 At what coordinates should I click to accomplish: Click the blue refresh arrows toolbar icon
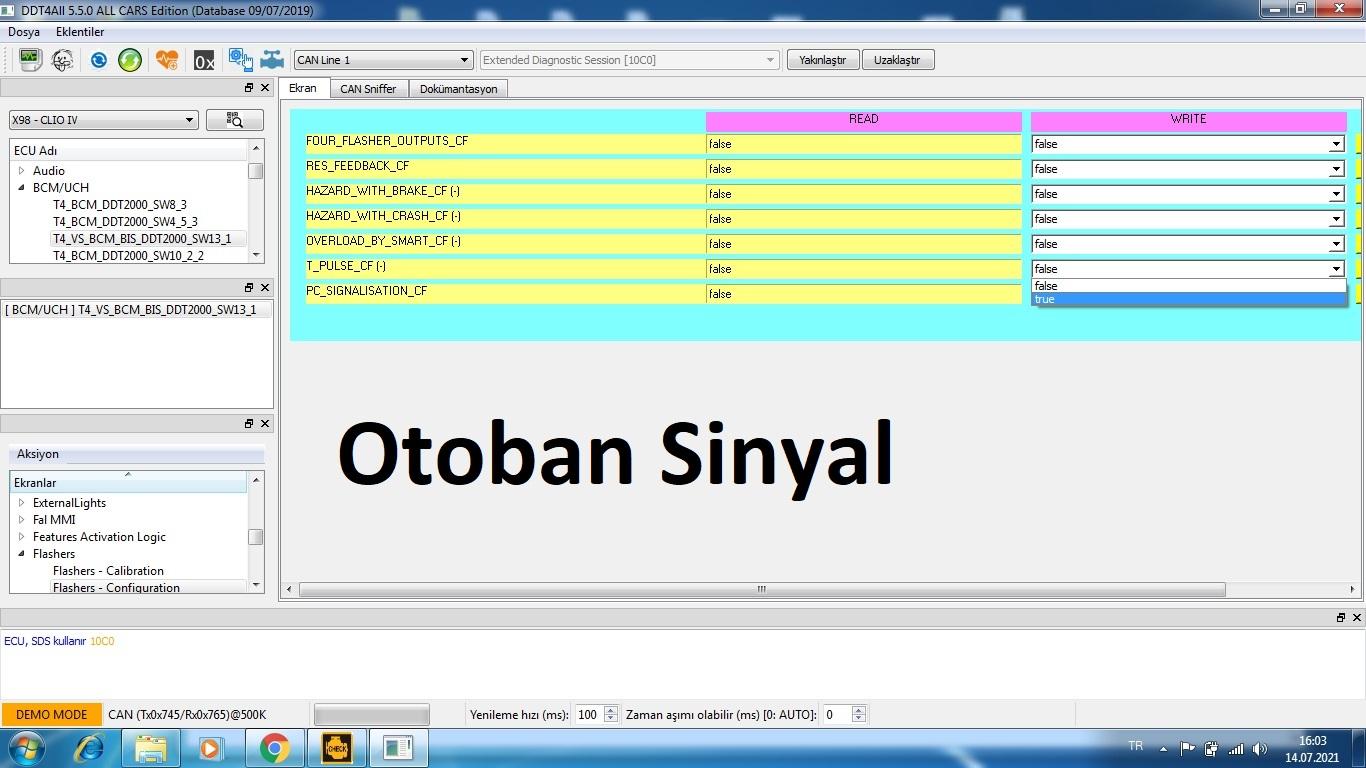click(98, 60)
